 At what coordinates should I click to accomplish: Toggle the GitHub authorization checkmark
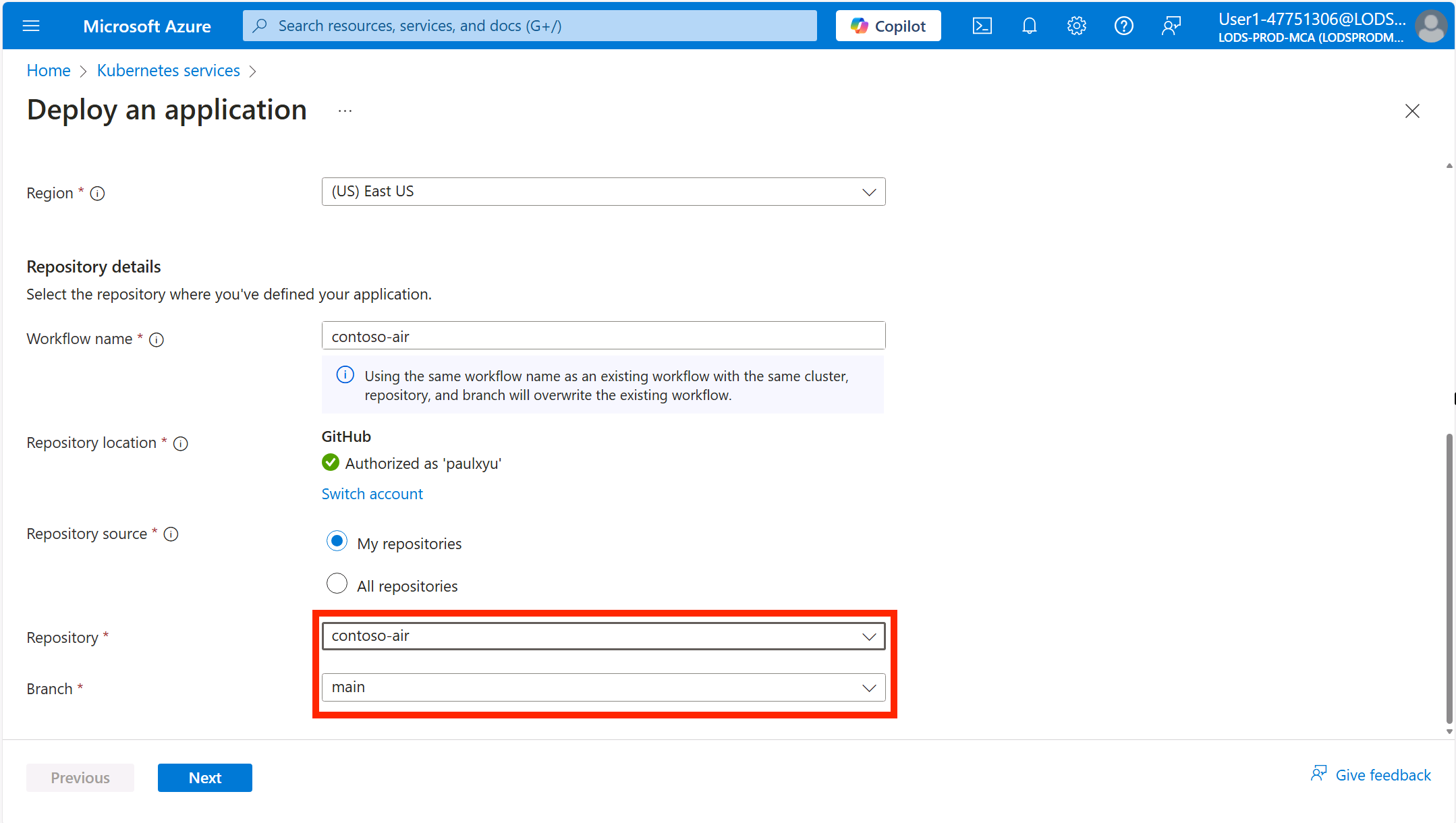(x=330, y=462)
